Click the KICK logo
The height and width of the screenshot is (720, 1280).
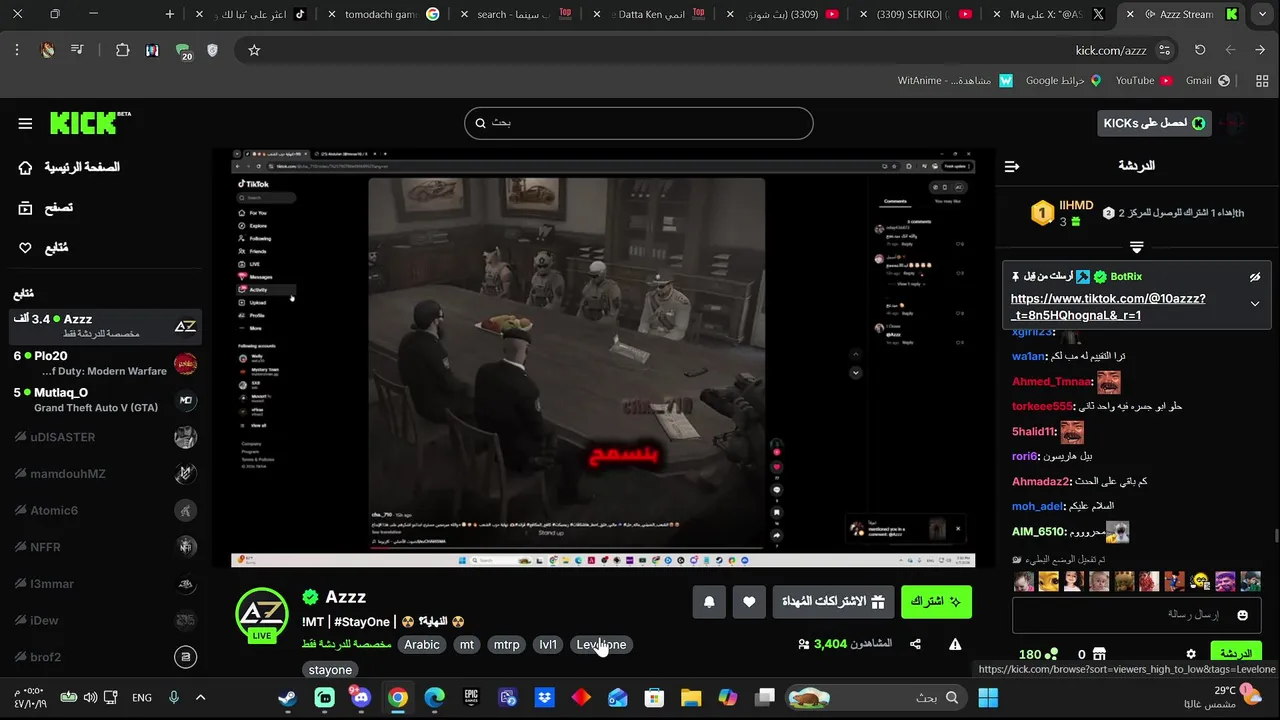point(90,123)
